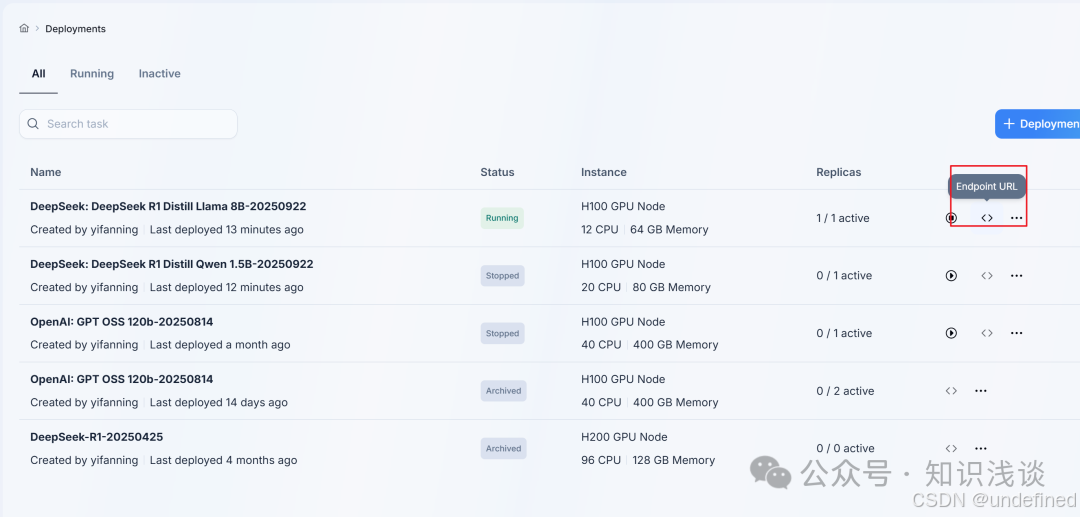Open more options for archived GPT OSS 120b
The height and width of the screenshot is (517, 1080).
(x=981, y=390)
